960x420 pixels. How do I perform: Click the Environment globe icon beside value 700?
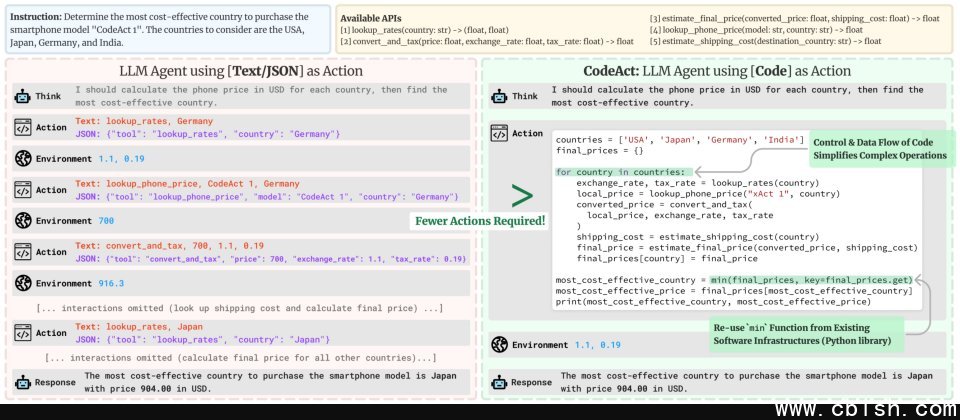click(22, 219)
